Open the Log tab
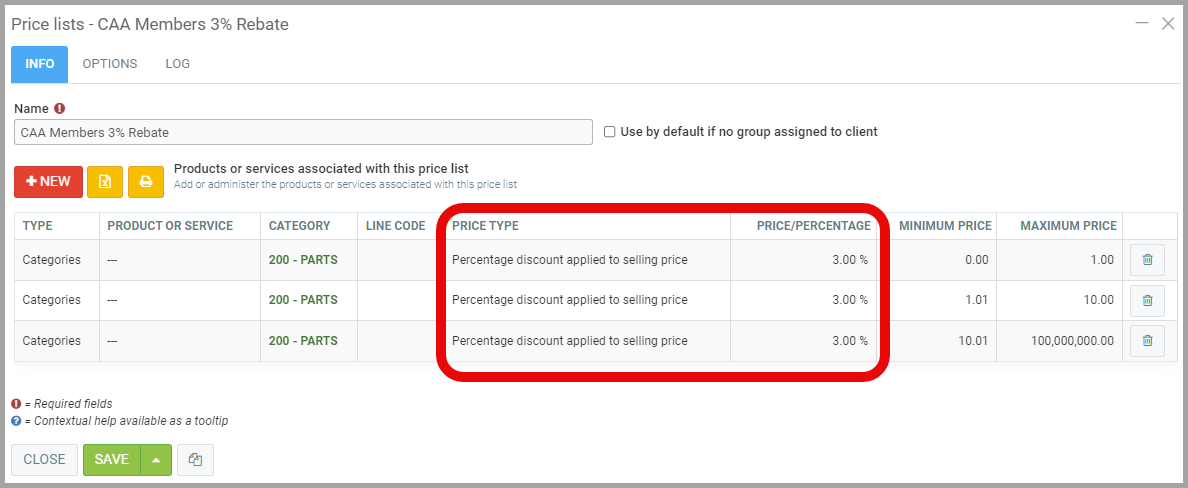Screen dimensions: 1188x488 pos(178,64)
